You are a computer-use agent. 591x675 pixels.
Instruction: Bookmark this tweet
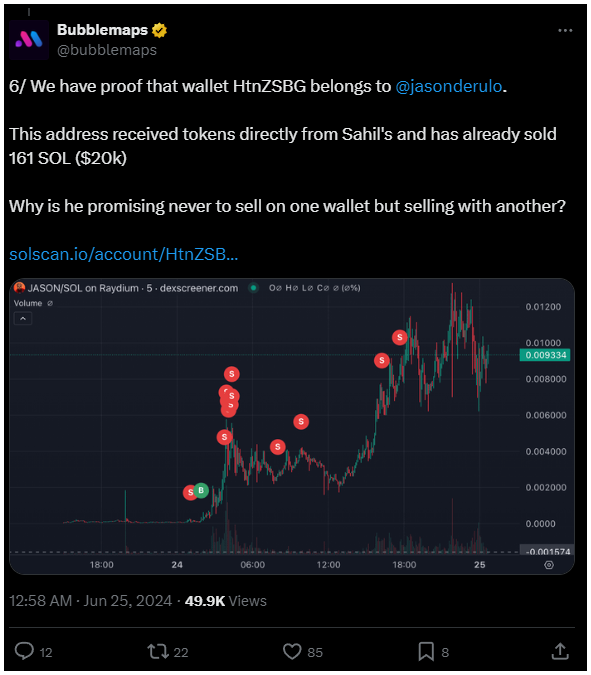point(426,651)
